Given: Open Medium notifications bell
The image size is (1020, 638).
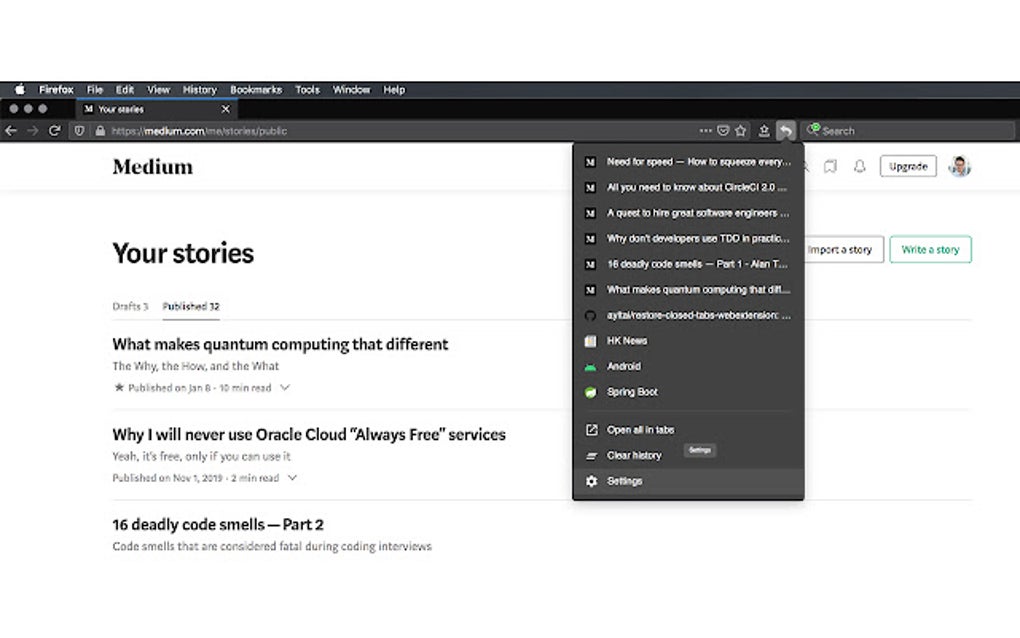Looking at the screenshot, I should click(x=859, y=167).
